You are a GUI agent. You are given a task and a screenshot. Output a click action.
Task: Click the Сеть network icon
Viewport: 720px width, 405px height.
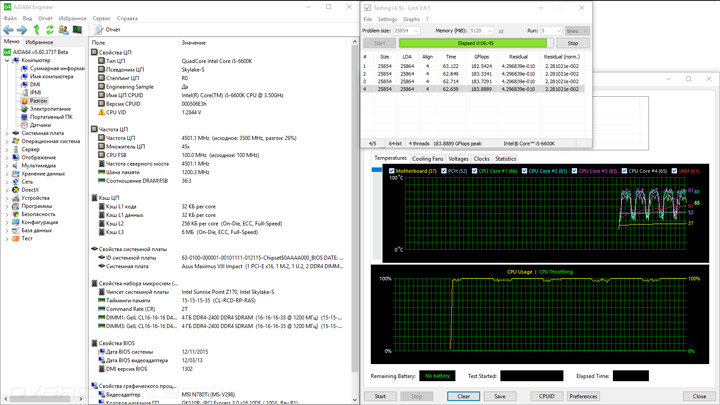point(16,181)
